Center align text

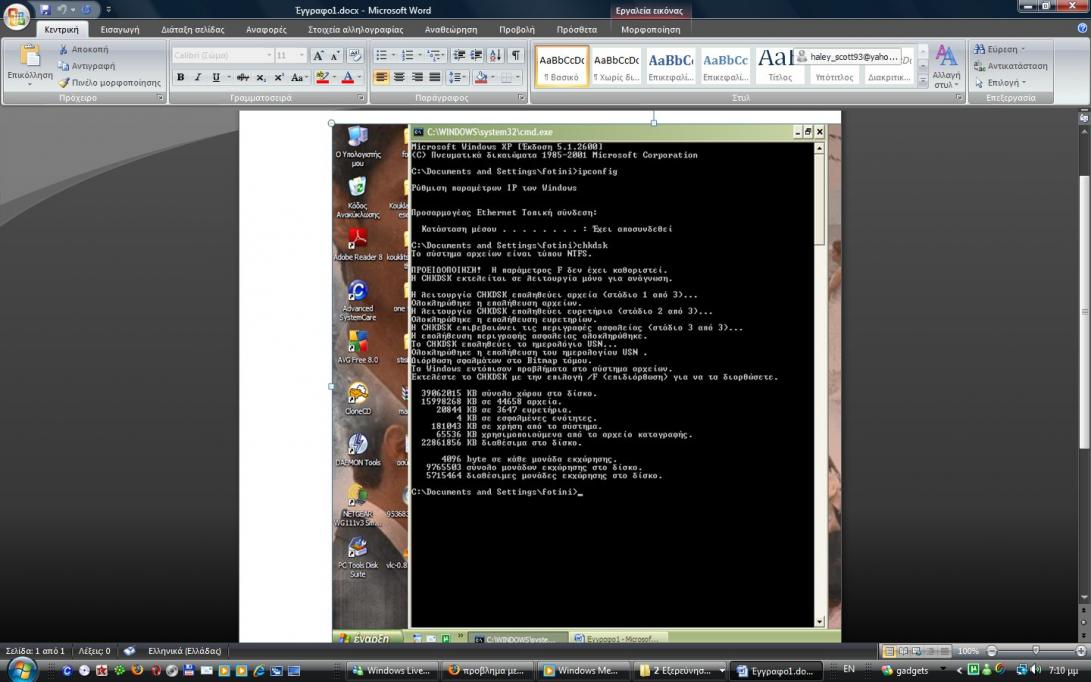click(x=399, y=77)
